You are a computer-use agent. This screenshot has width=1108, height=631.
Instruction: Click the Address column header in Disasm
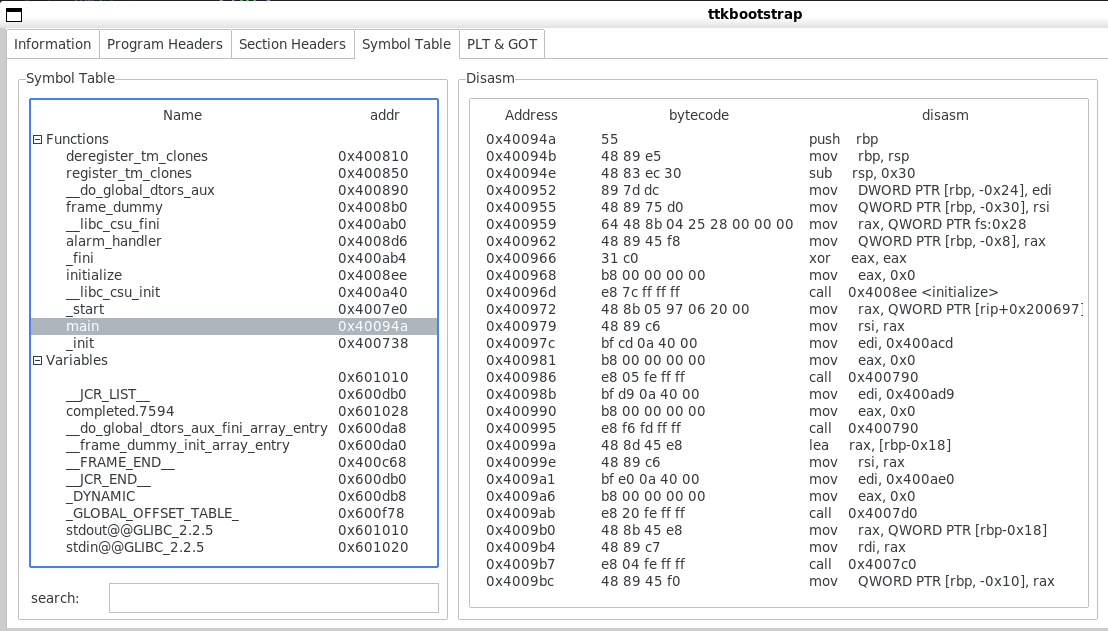531,115
